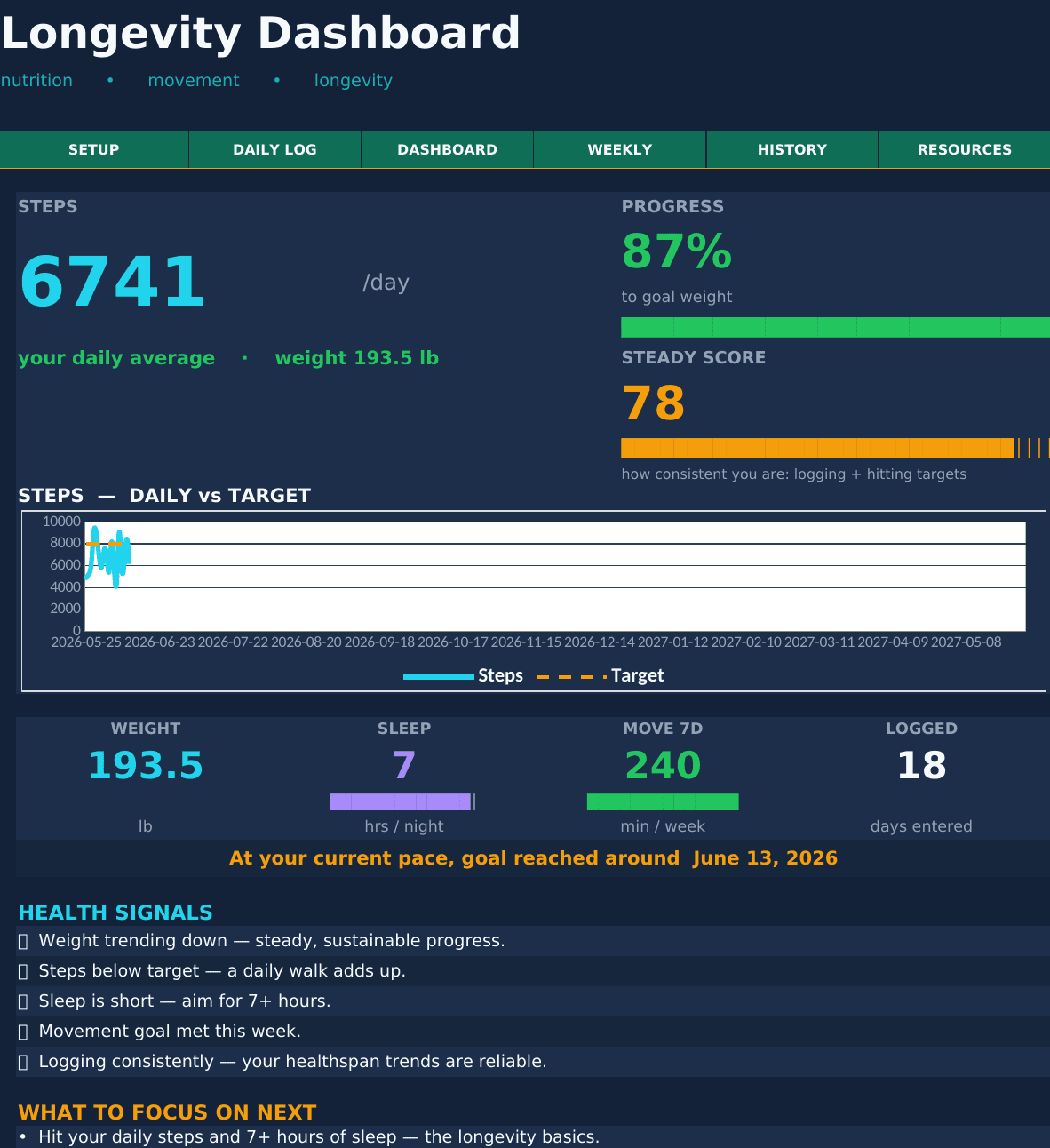Click the 'how consistent you are' caption
This screenshot has width=1050, height=1148.
click(x=794, y=474)
